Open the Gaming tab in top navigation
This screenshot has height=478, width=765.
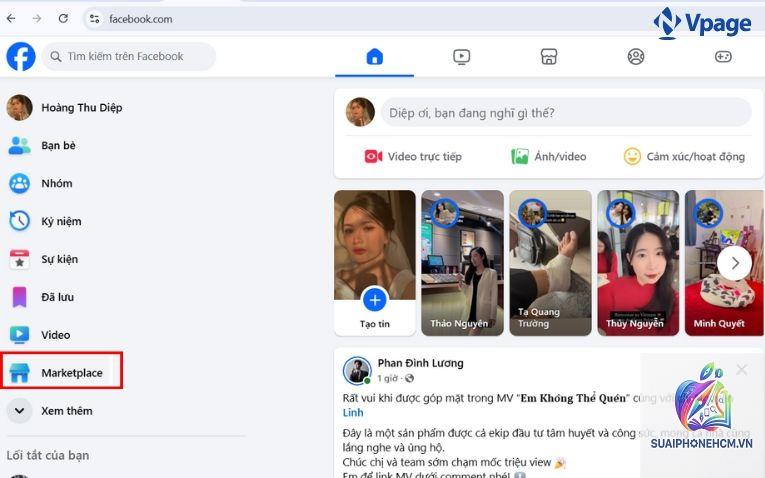[x=723, y=57]
